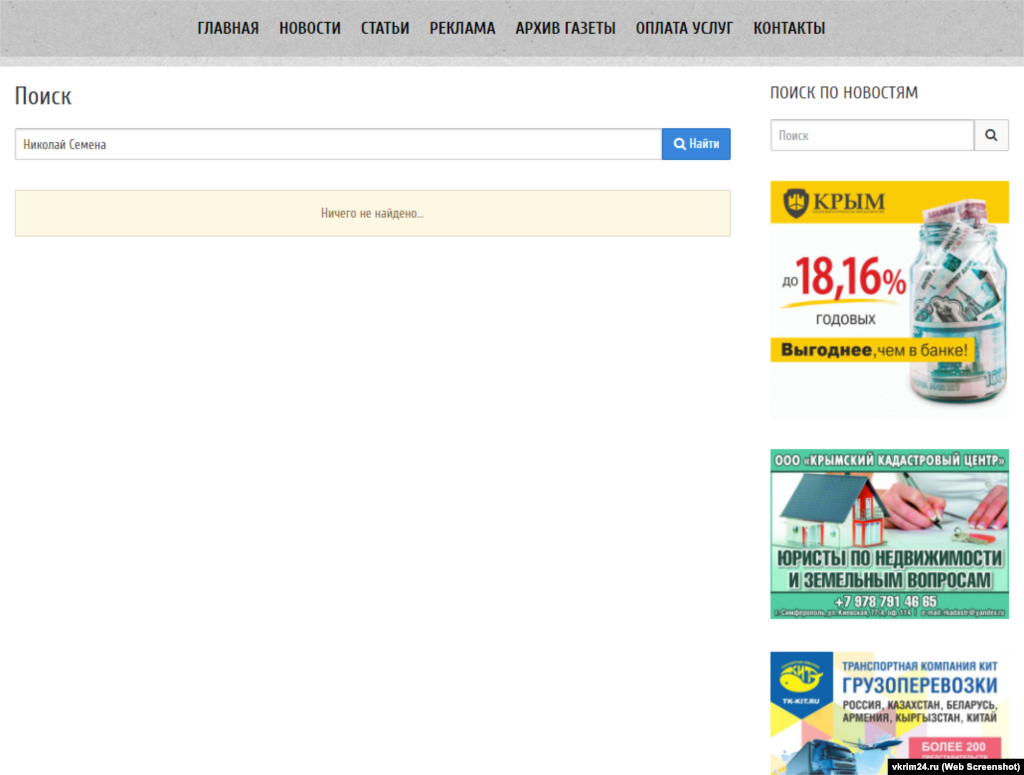
Task: Open АРХИВ ГАЗЕТЫ from top menu
Action: point(565,28)
